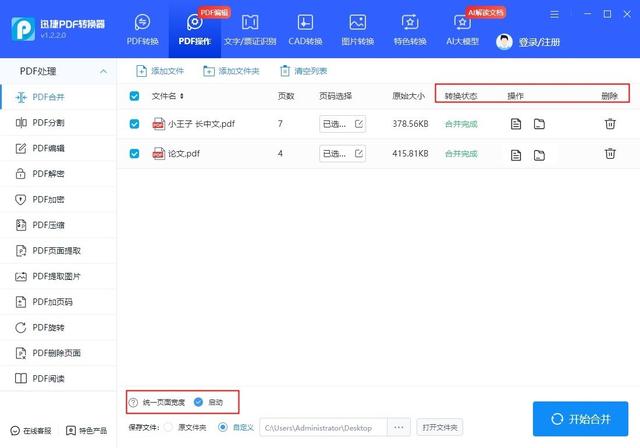Image resolution: width=640 pixels, height=448 pixels.
Task: Click the save path input field
Action: pos(323,428)
